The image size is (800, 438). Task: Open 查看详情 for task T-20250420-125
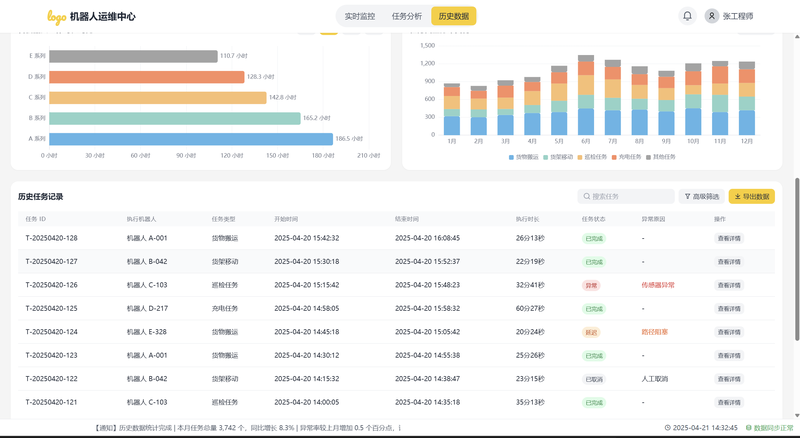click(729, 309)
